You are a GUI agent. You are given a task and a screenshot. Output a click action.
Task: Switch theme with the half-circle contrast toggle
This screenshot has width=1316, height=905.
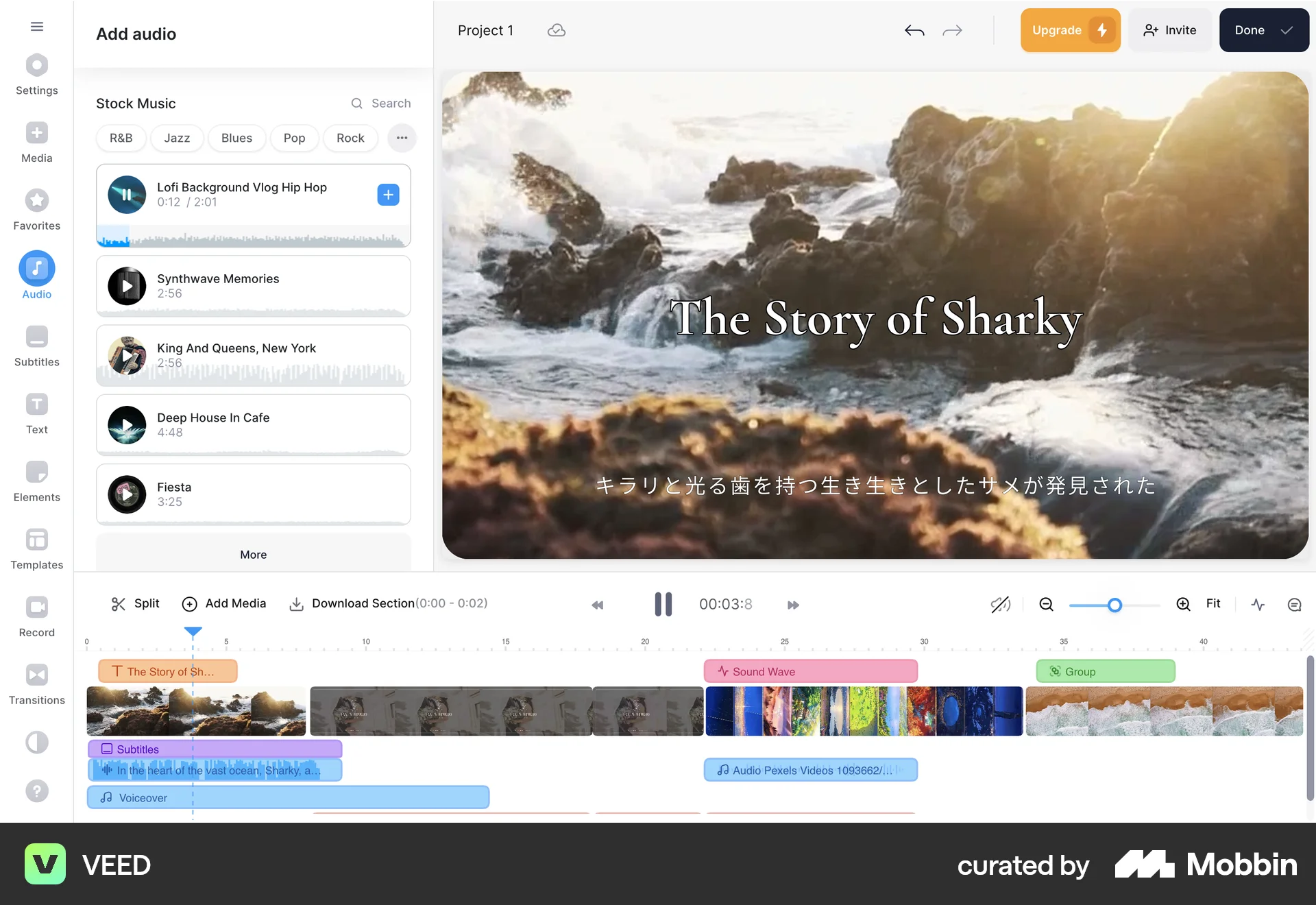click(x=36, y=743)
